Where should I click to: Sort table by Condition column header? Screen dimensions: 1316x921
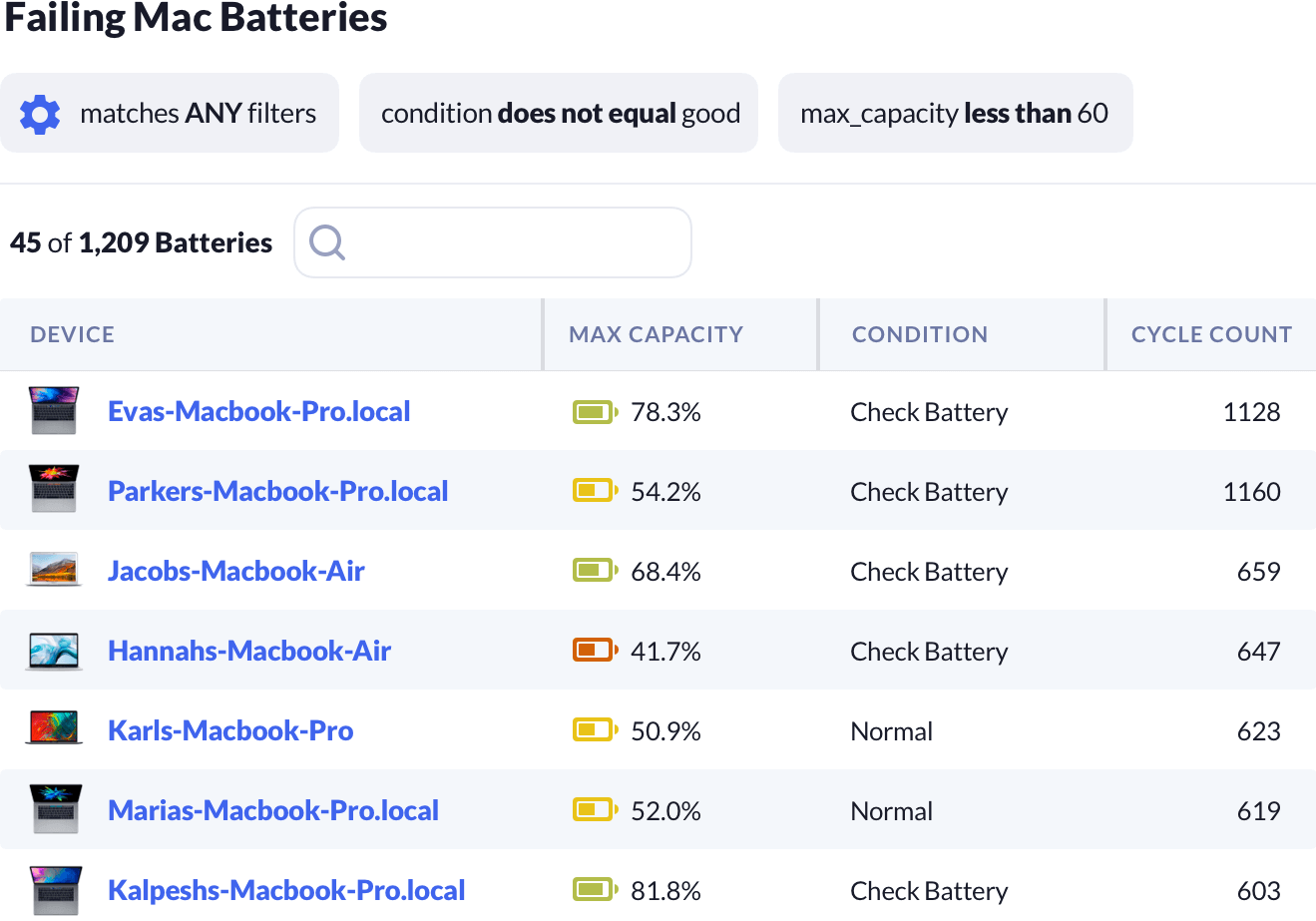coord(919,334)
